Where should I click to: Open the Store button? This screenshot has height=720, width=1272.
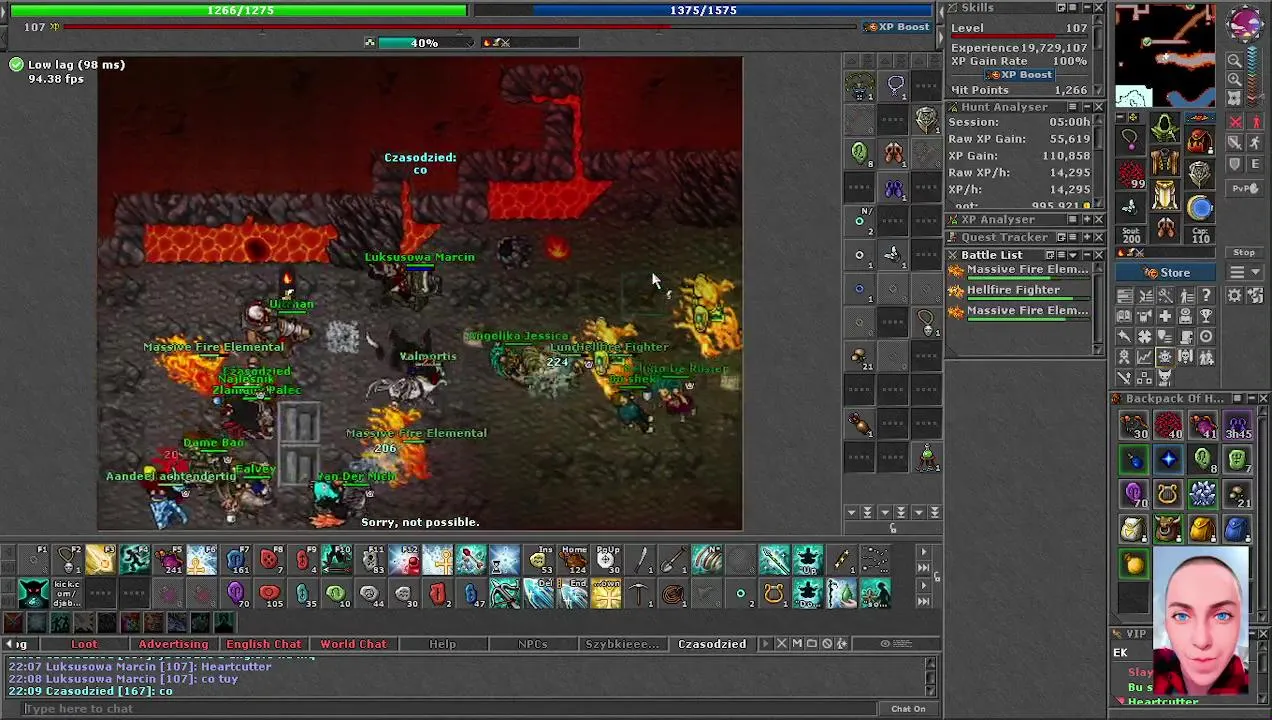(1165, 273)
